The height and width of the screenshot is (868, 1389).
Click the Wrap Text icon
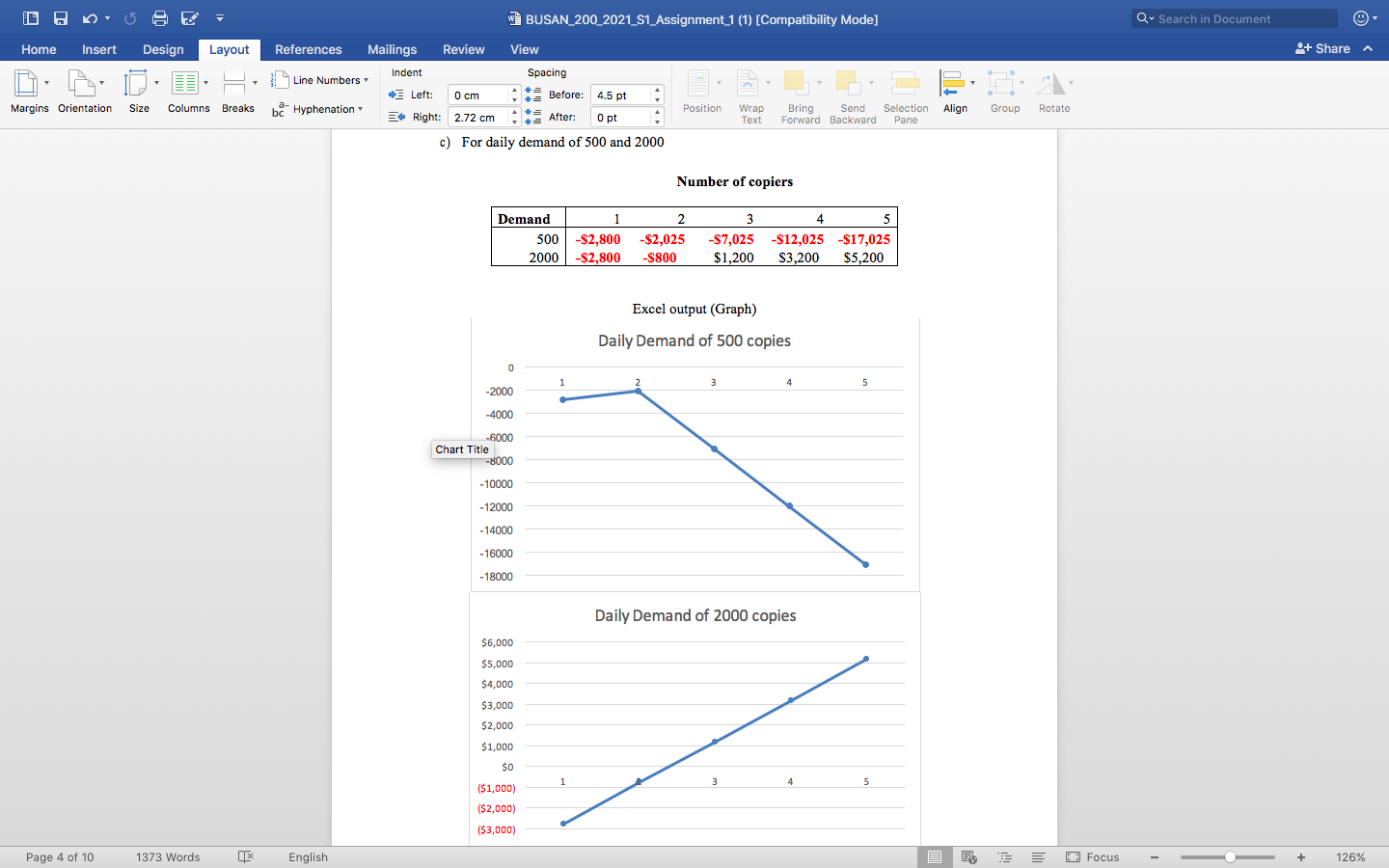coord(748,84)
